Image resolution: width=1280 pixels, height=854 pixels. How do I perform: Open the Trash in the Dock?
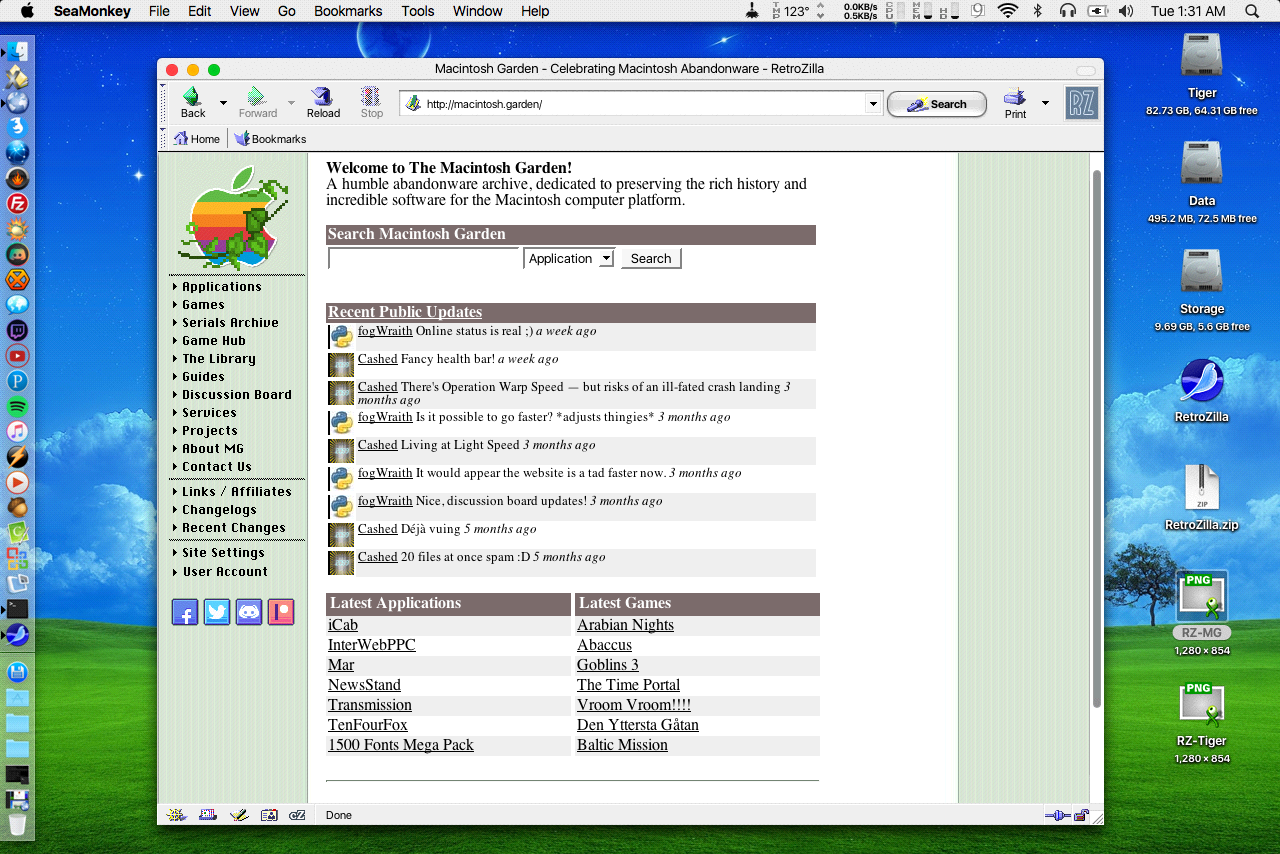(17, 824)
